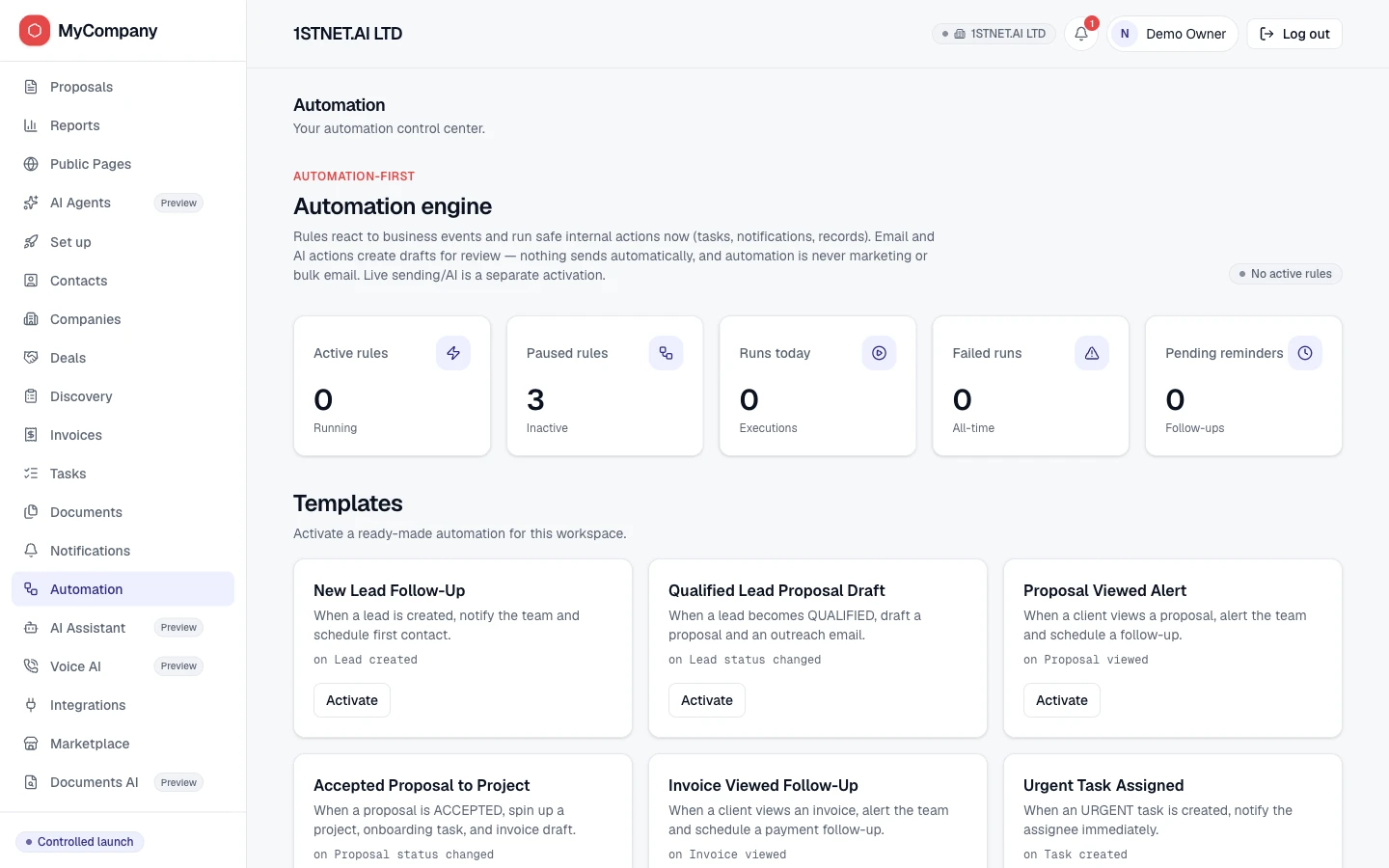Go to Companies in the sidebar
Image resolution: width=1389 pixels, height=868 pixels.
tap(123, 319)
